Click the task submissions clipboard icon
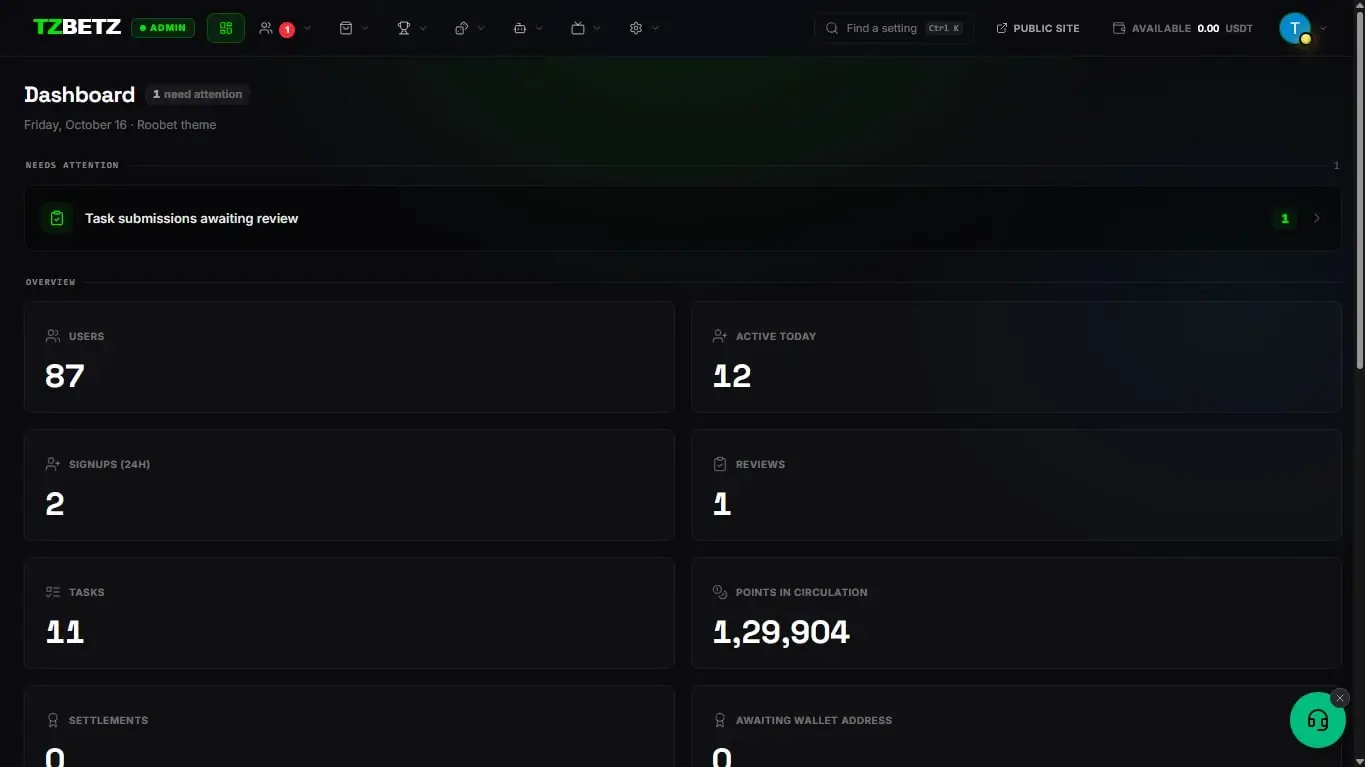This screenshot has height=767, width=1365. pyautogui.click(x=57, y=218)
